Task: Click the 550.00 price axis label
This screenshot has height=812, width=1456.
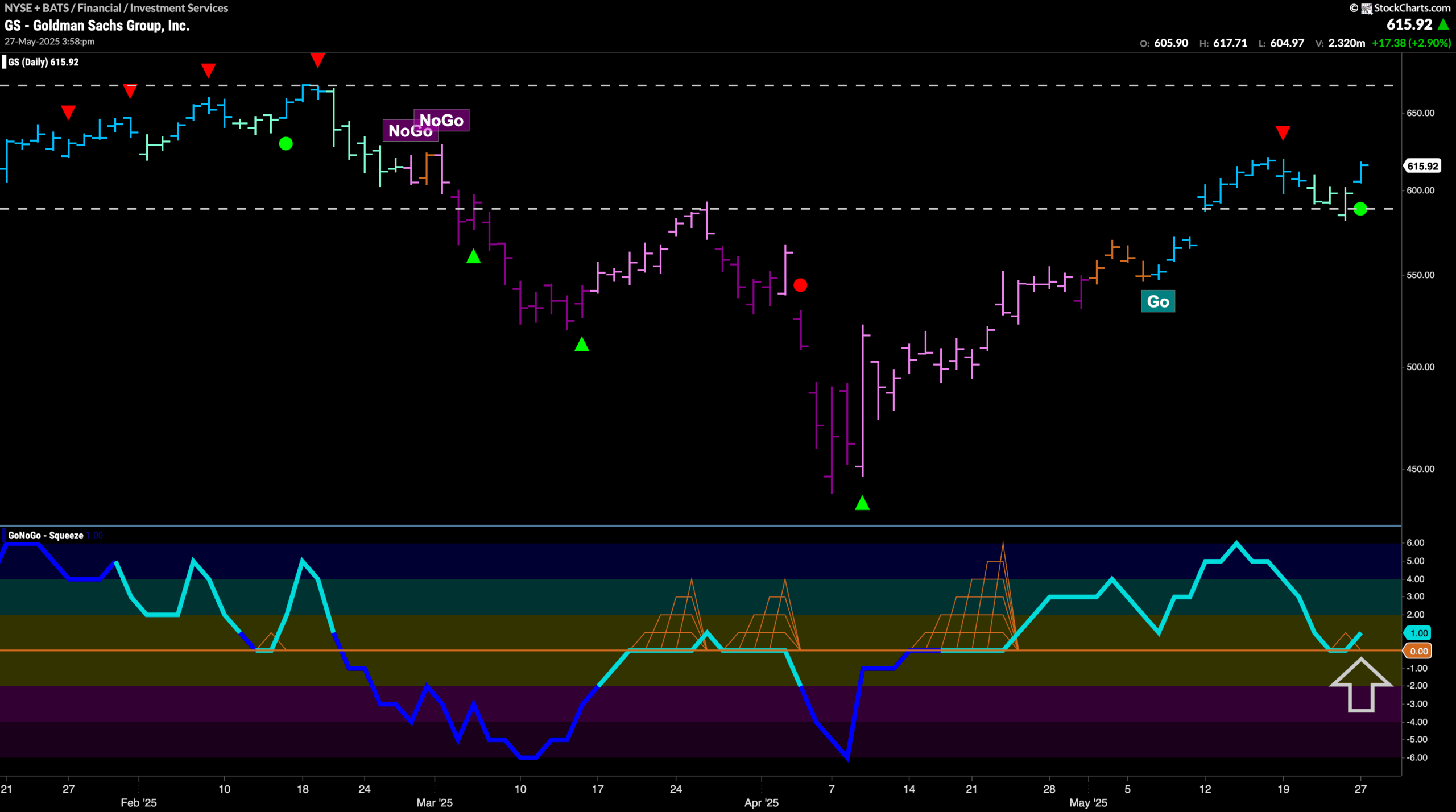Action: click(x=1420, y=275)
